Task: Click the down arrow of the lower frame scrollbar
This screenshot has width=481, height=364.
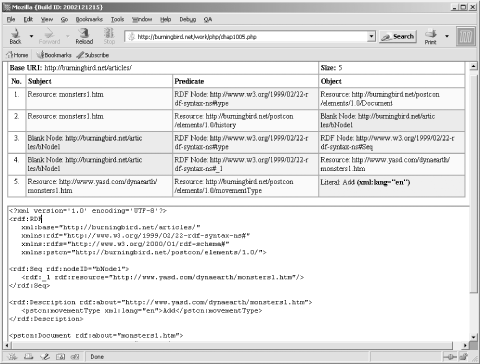Action: pyautogui.click(x=473, y=337)
